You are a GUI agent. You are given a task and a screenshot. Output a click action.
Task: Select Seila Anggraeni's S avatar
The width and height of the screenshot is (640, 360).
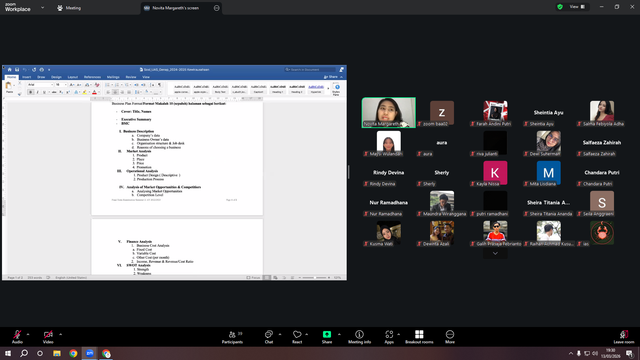coord(602,202)
